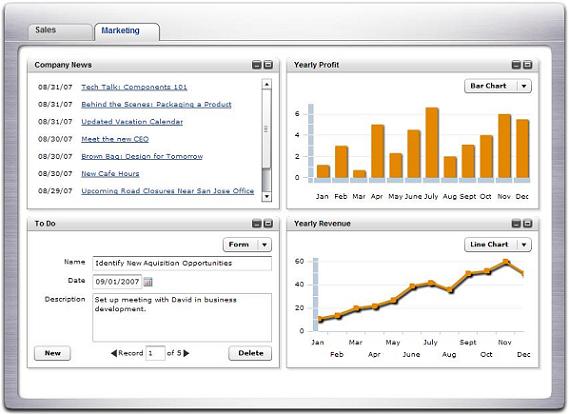
Task: Open the Meet the new CEO link
Action: pyautogui.click(x=115, y=139)
